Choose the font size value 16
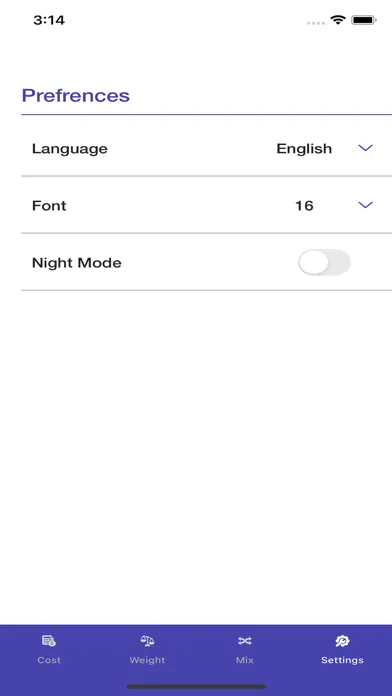The height and width of the screenshot is (696, 392). tap(304, 206)
